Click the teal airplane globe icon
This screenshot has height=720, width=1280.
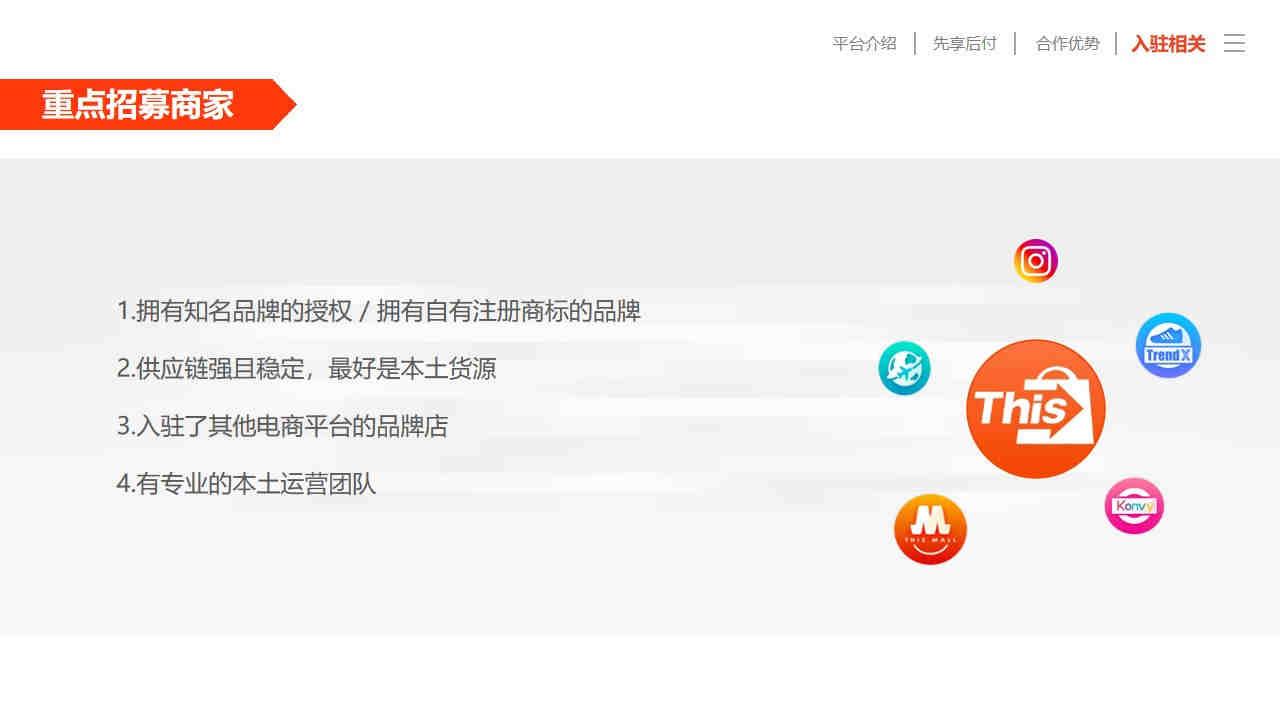[905, 368]
